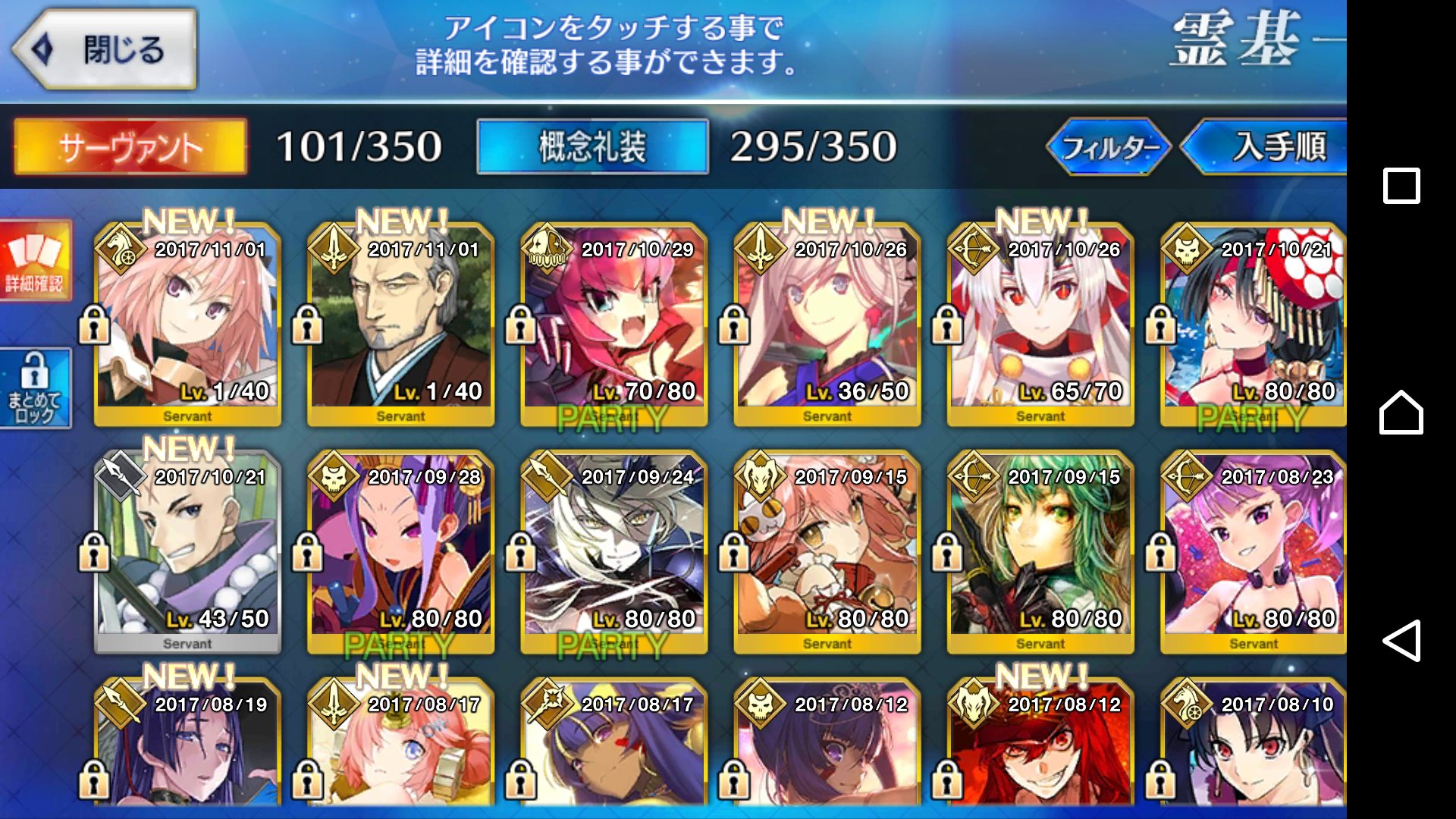1456x819 pixels.
Task: Tap the Android back triangle icon
Action: click(x=1401, y=641)
